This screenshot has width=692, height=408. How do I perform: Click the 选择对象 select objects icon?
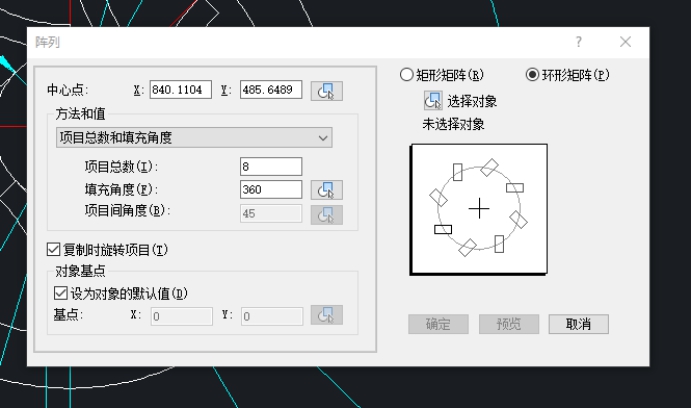(x=433, y=100)
